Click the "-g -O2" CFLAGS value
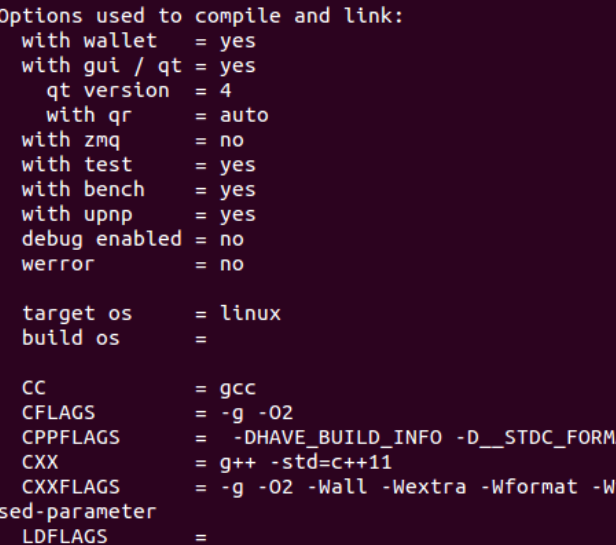The image size is (616, 545). (256, 412)
